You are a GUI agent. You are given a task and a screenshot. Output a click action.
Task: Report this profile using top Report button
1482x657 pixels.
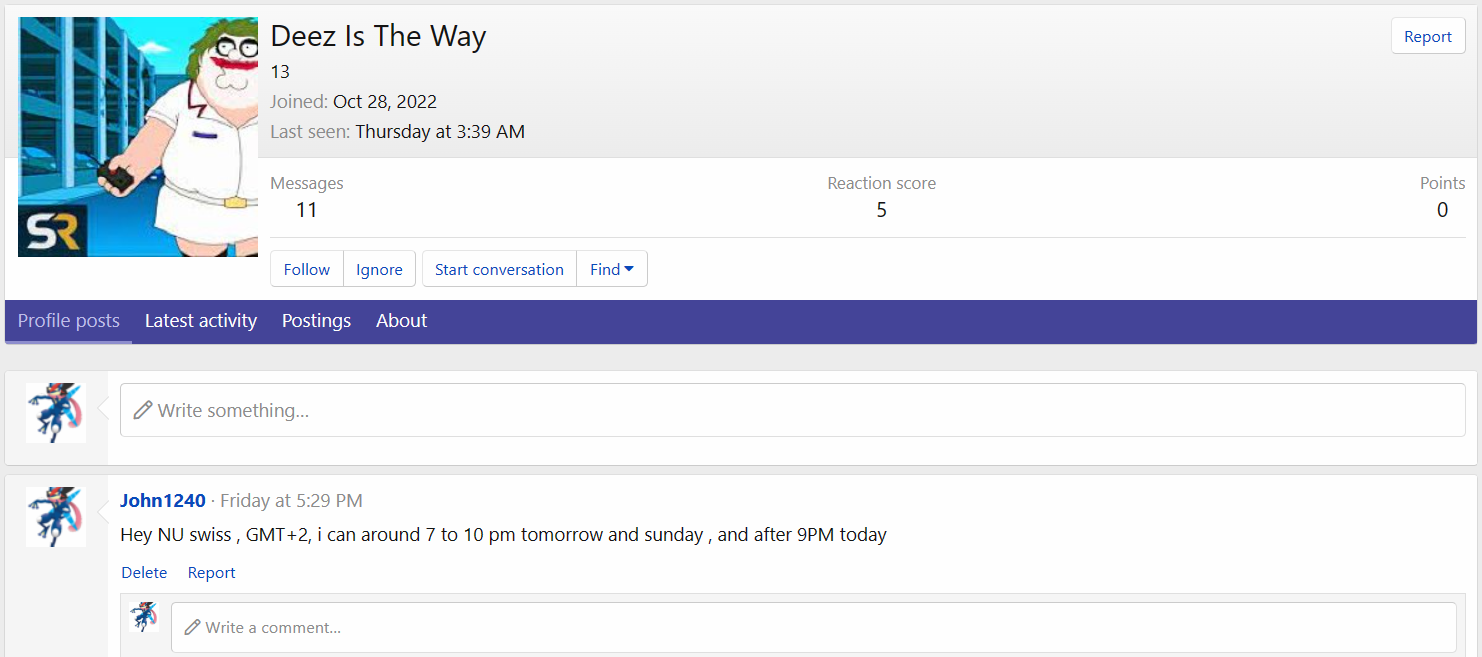1427,36
